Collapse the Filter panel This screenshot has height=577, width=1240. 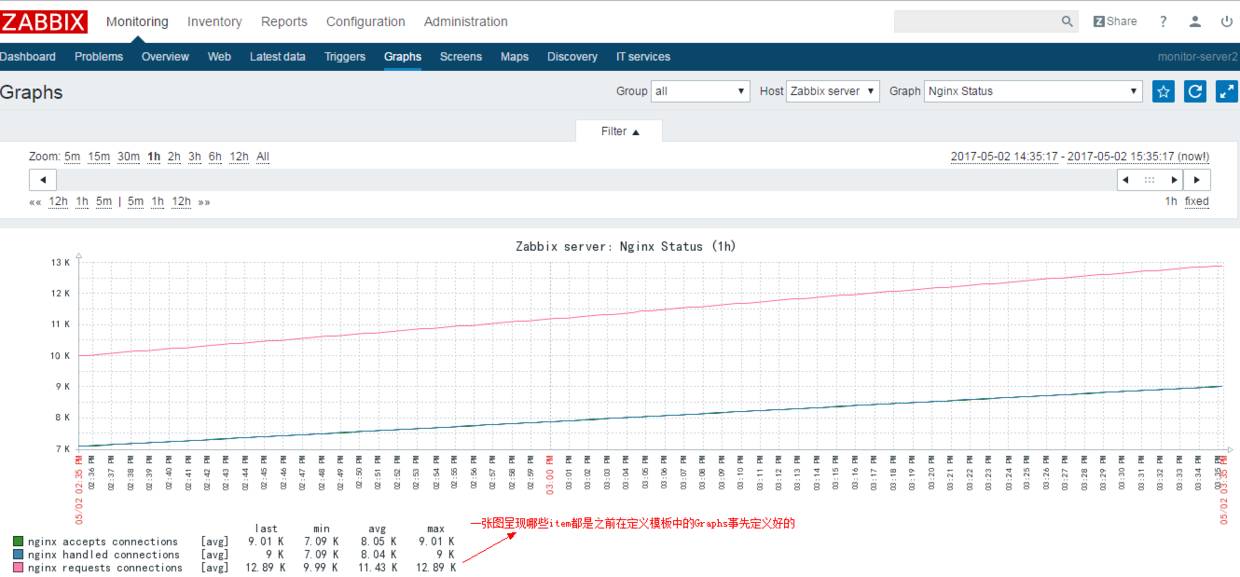click(x=619, y=131)
